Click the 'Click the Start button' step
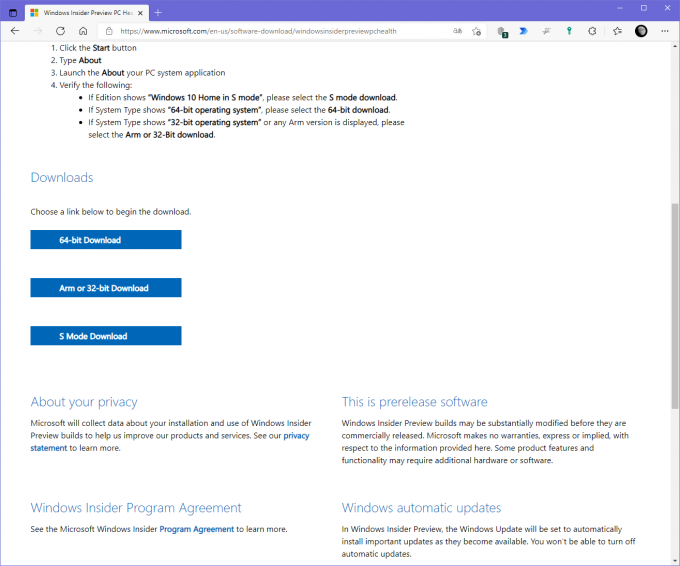680x566 pixels. [x=98, y=48]
